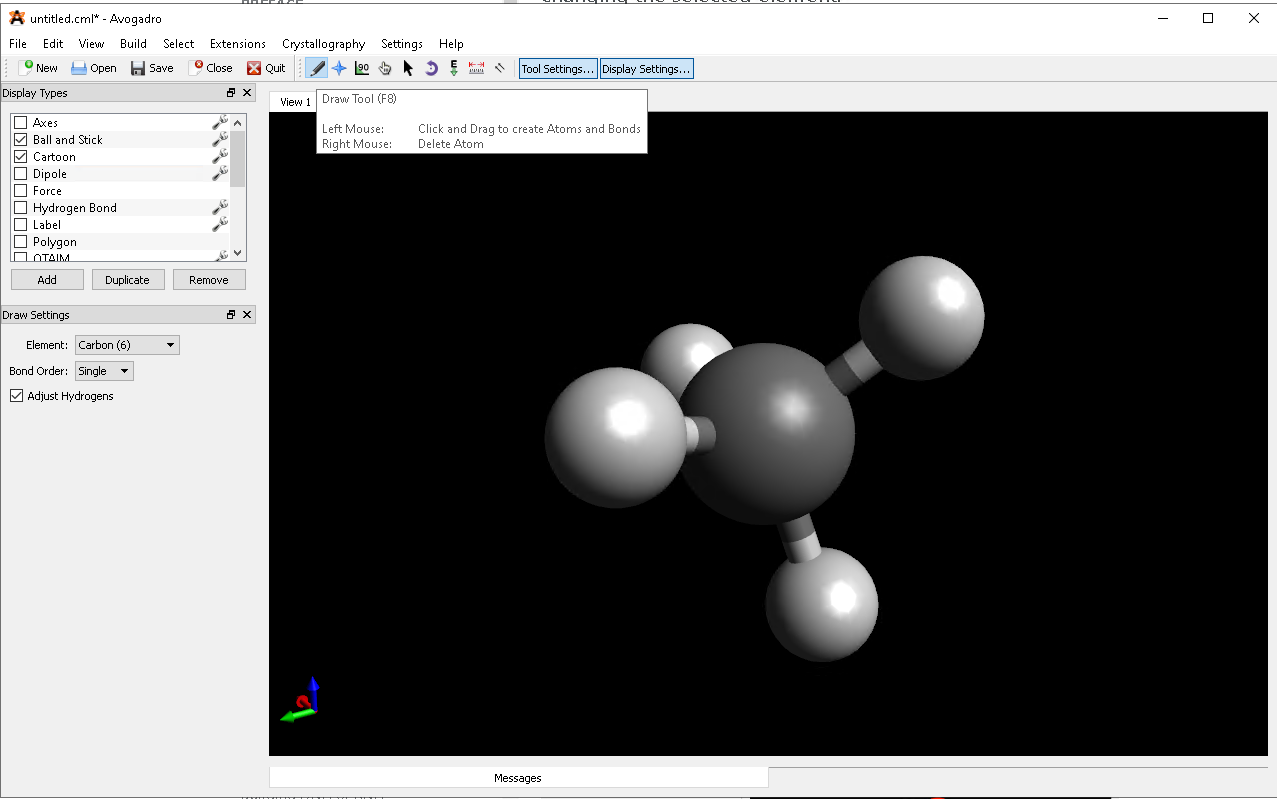Viewport: 1277px width, 799px height.
Task: Select the Draw Tool pencil icon
Action: pos(317,68)
